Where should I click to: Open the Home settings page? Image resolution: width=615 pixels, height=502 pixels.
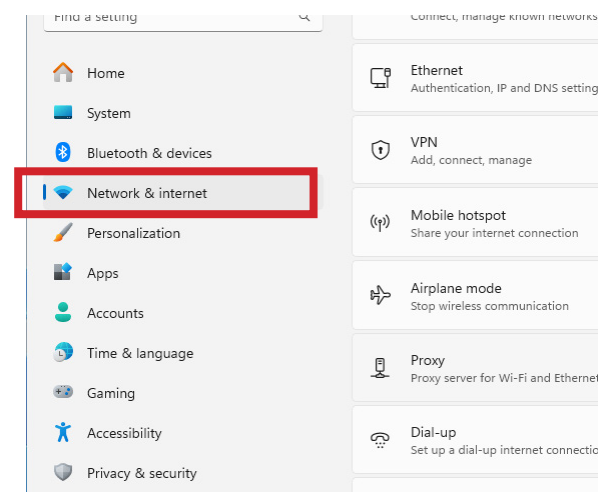point(182,73)
